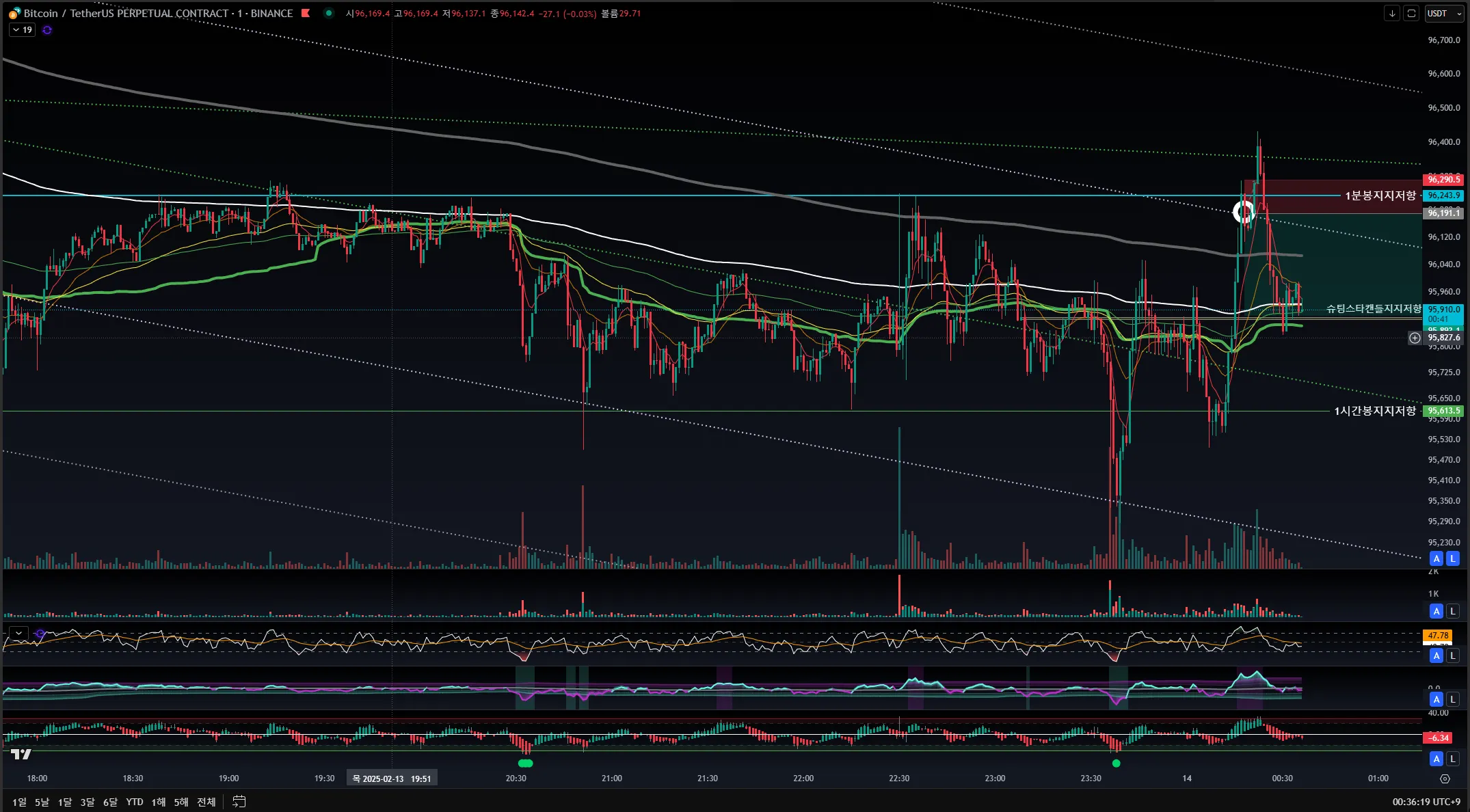Expand the RSI pane legend chevron
This screenshot has height=812, width=1470.
coord(19,634)
